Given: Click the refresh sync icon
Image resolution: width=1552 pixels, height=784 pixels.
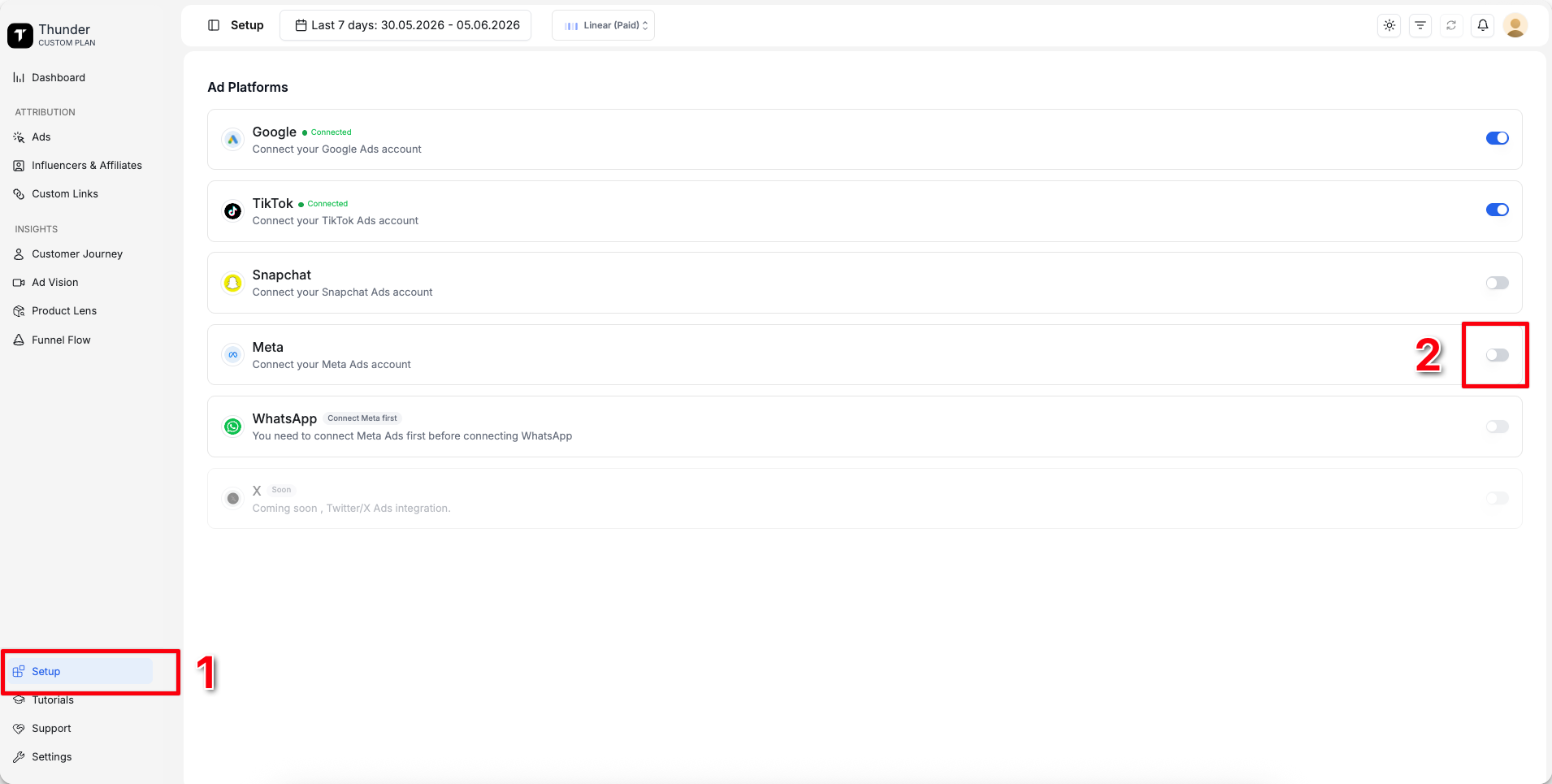Looking at the screenshot, I should [1451, 25].
